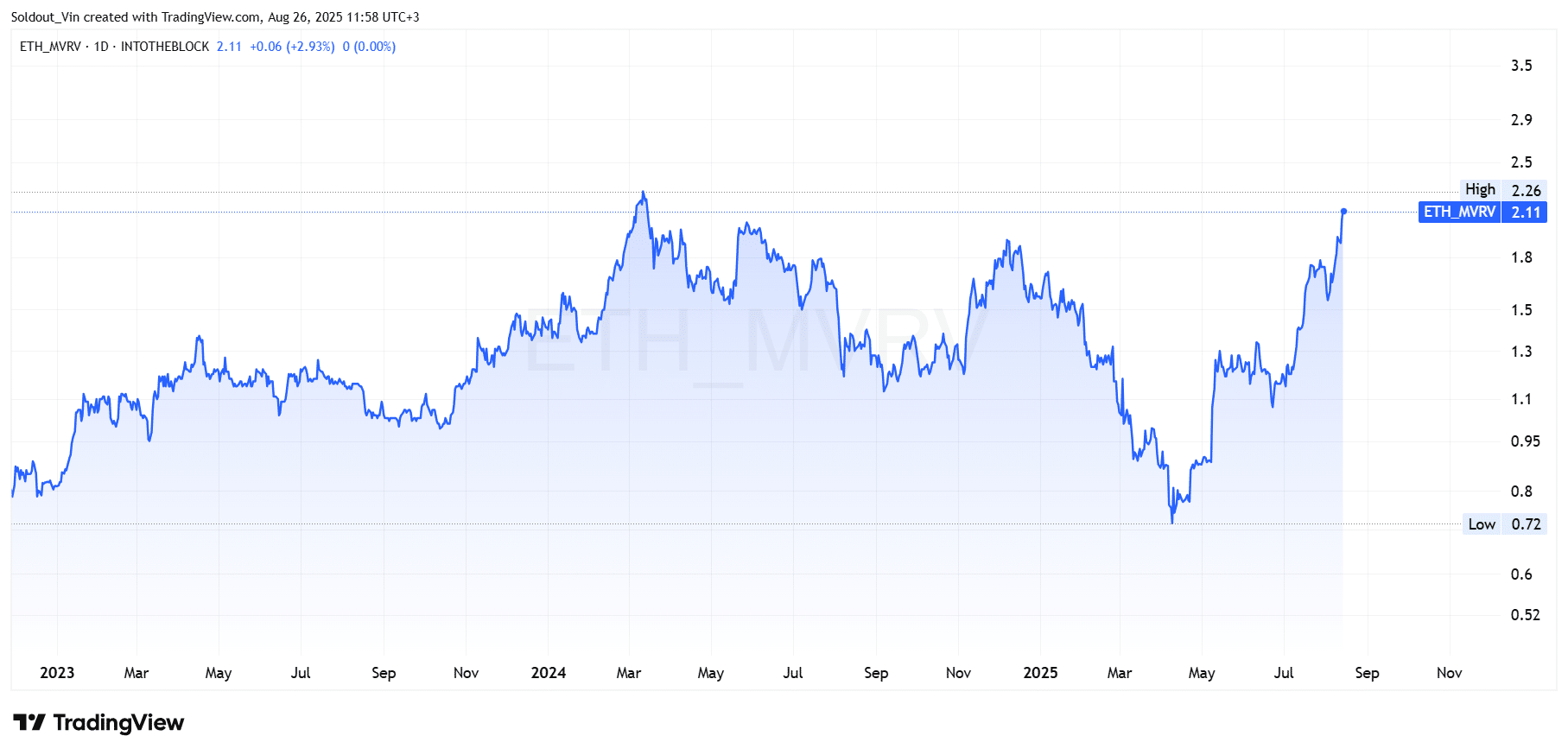Click the last Sep label on time axis
Viewport: 1568px width, 755px height.
1367,673
